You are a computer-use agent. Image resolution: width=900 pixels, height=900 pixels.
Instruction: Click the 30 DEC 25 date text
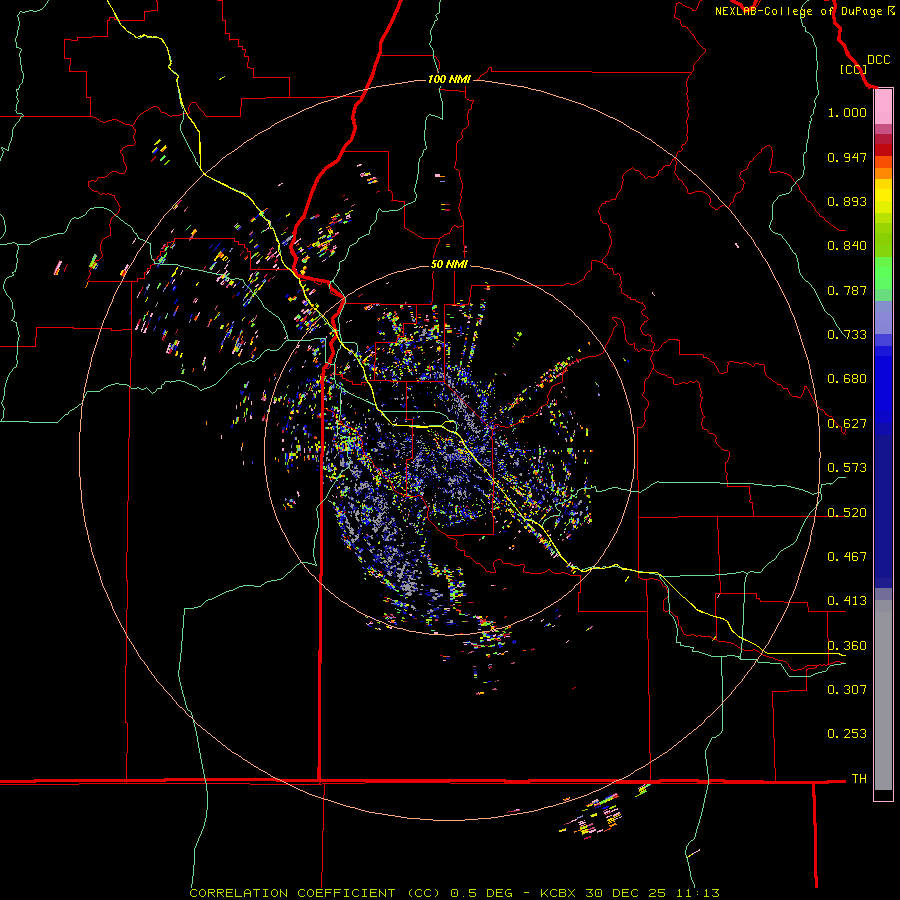[x=625, y=893]
